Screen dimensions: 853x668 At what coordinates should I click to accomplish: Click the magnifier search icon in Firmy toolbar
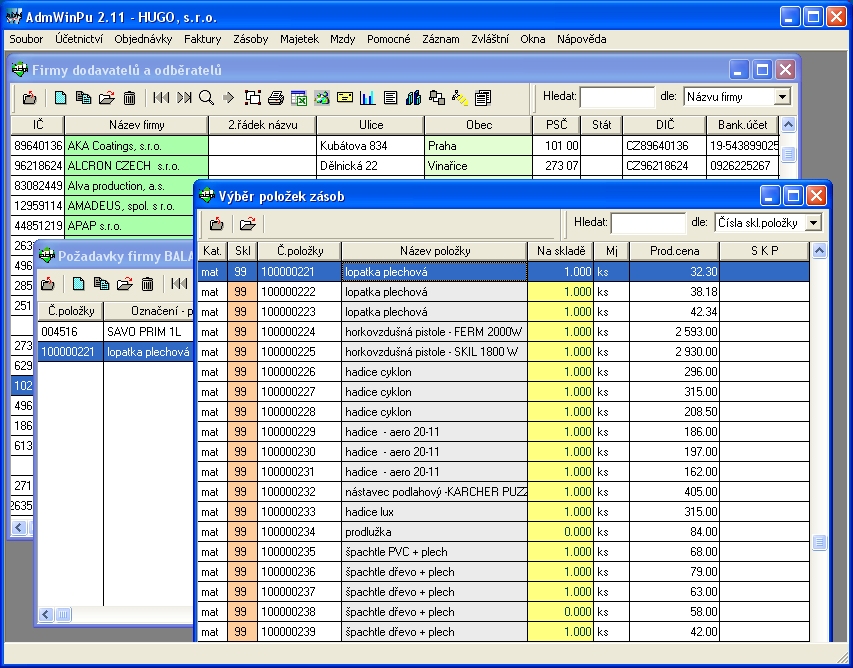pos(206,97)
